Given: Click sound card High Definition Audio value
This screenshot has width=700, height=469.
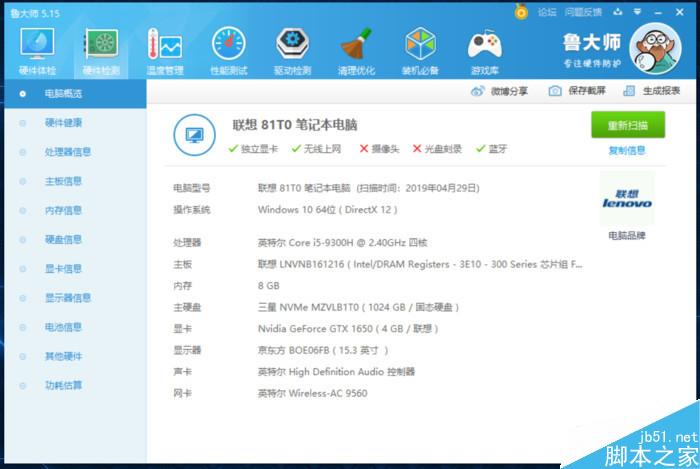Looking at the screenshot, I should click(336, 372).
